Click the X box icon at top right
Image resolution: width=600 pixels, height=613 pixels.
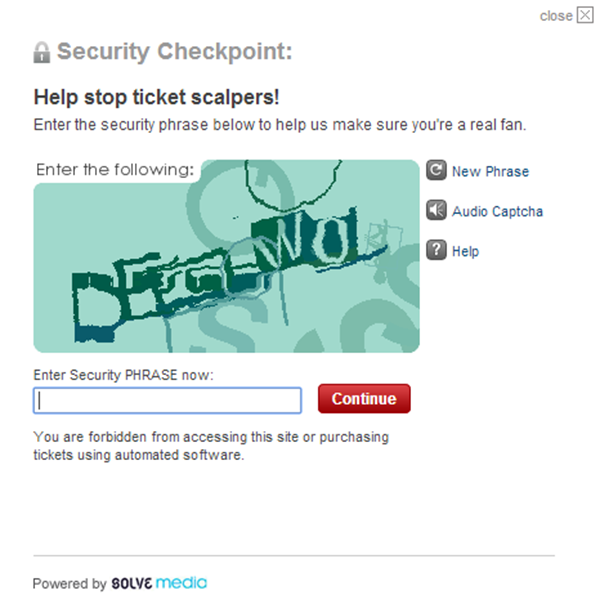(585, 15)
